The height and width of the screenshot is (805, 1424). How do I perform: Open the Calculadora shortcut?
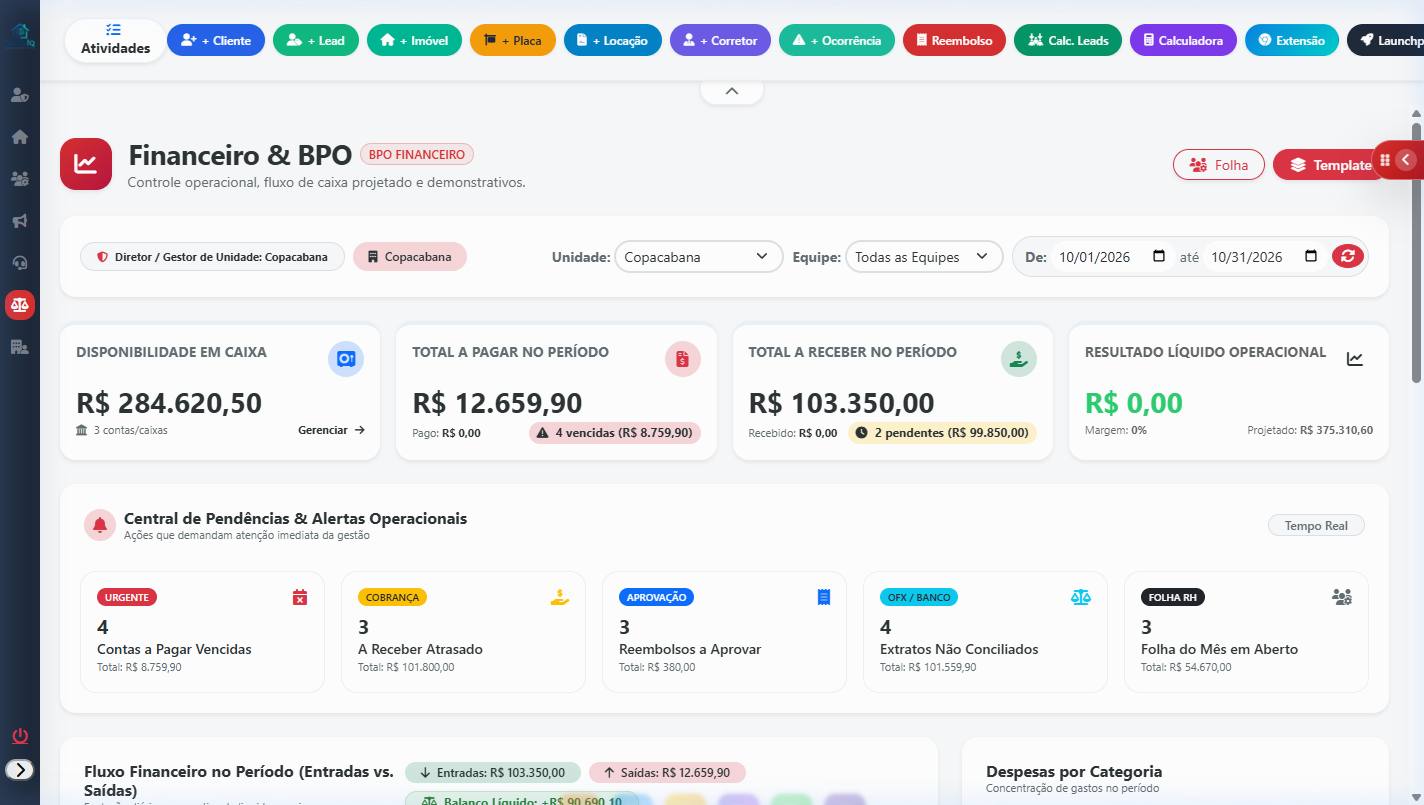point(1183,41)
